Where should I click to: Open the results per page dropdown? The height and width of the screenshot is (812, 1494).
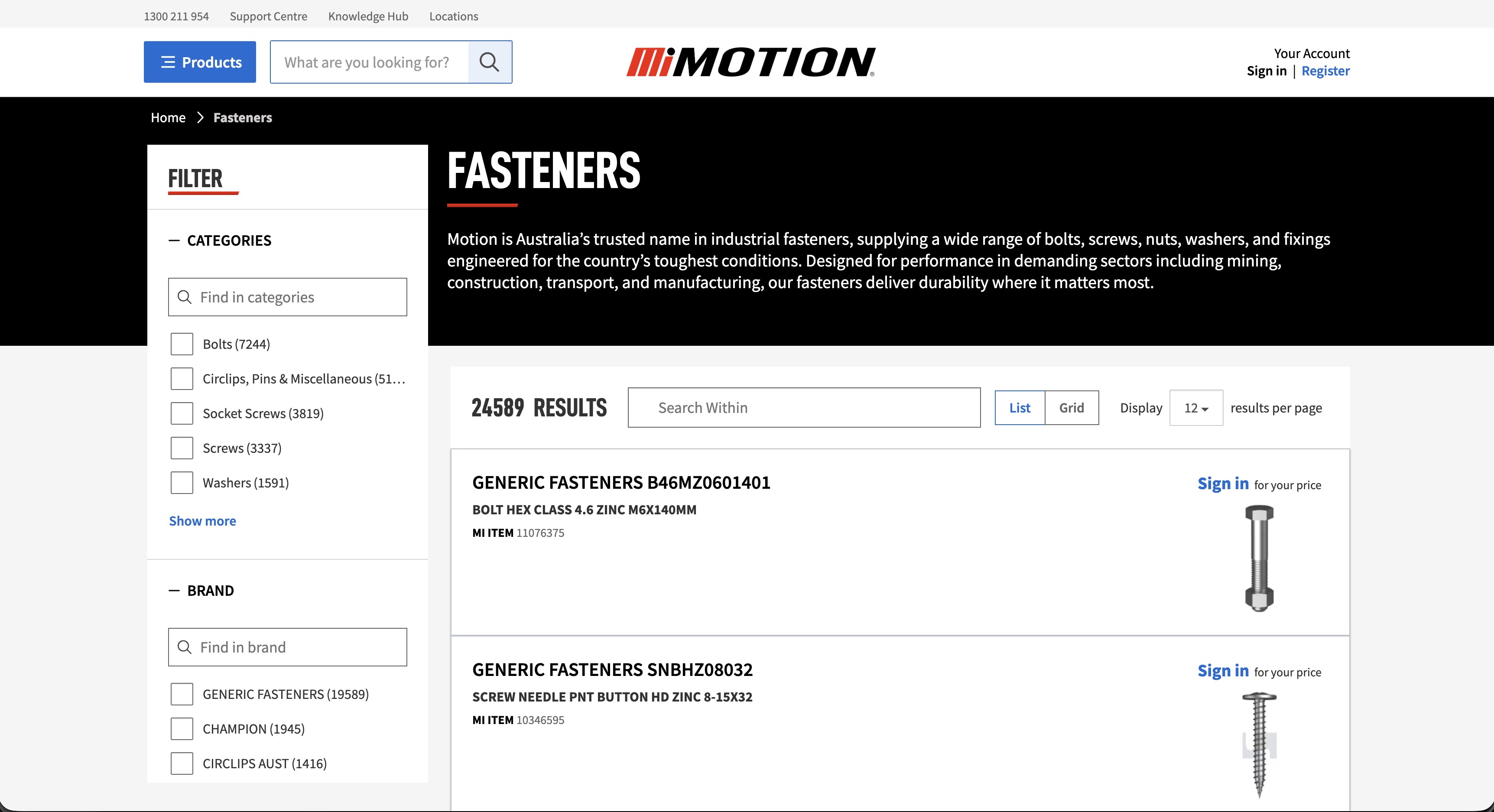tap(1196, 408)
